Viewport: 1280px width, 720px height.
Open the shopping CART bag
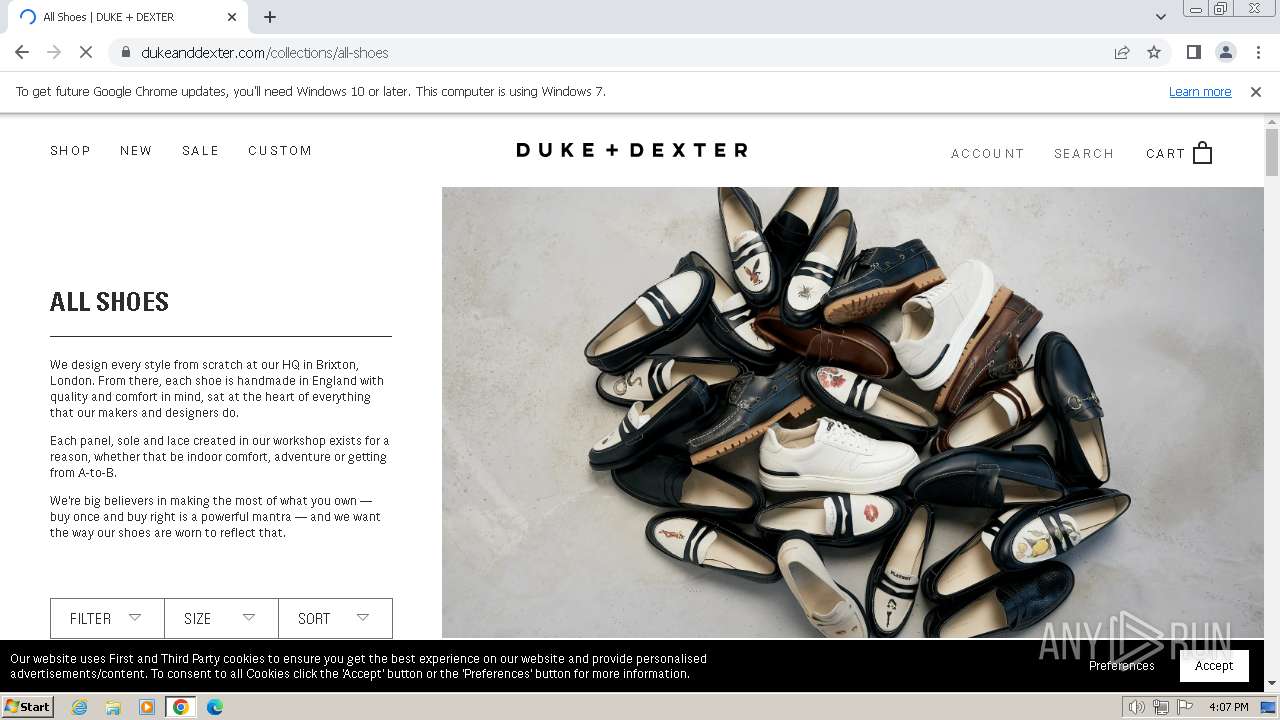point(1179,153)
